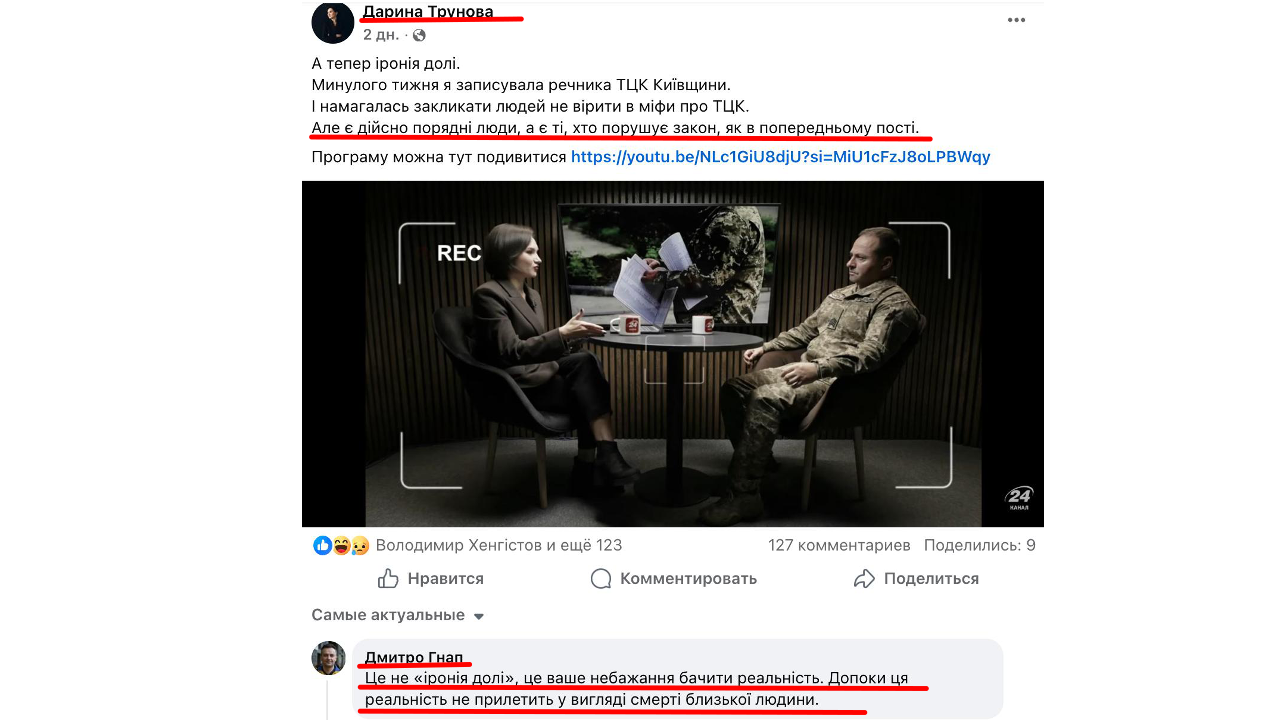The height and width of the screenshot is (720, 1280).
Task: Click the comment speech bubble icon
Action: [601, 579]
